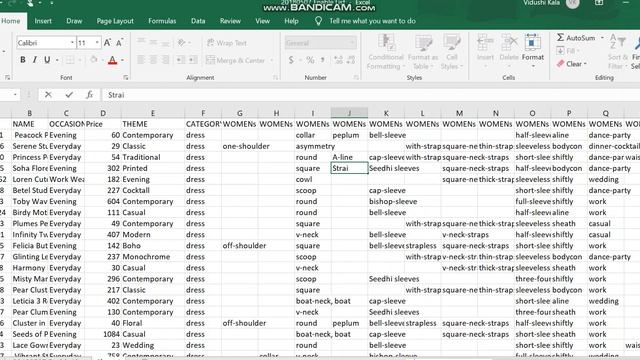Viewport: 640px width, 360px height.
Task: Open the Format cells menu
Action: [x=533, y=52]
